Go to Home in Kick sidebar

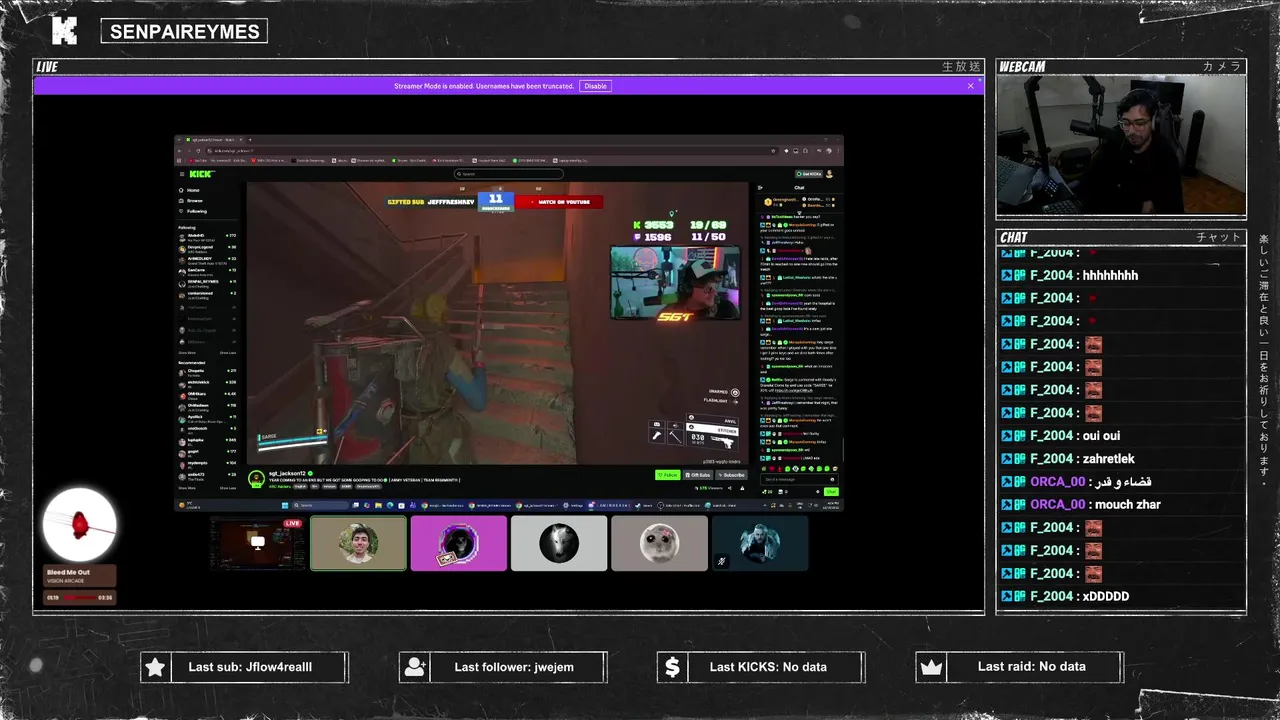(x=188, y=190)
